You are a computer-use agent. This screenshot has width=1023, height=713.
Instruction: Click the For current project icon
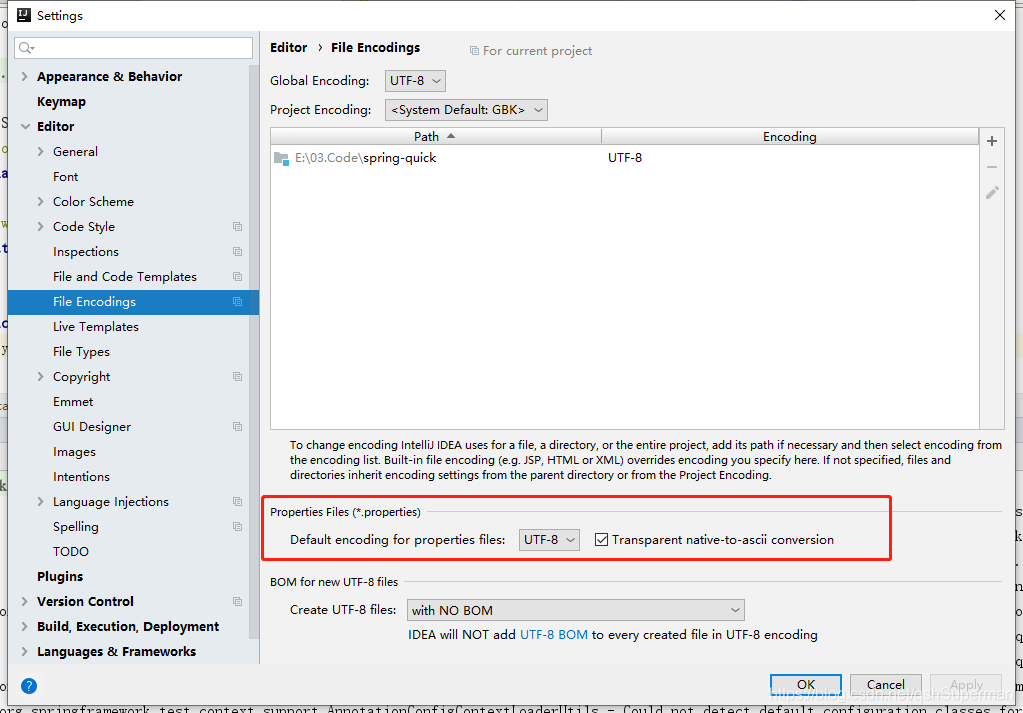click(474, 51)
